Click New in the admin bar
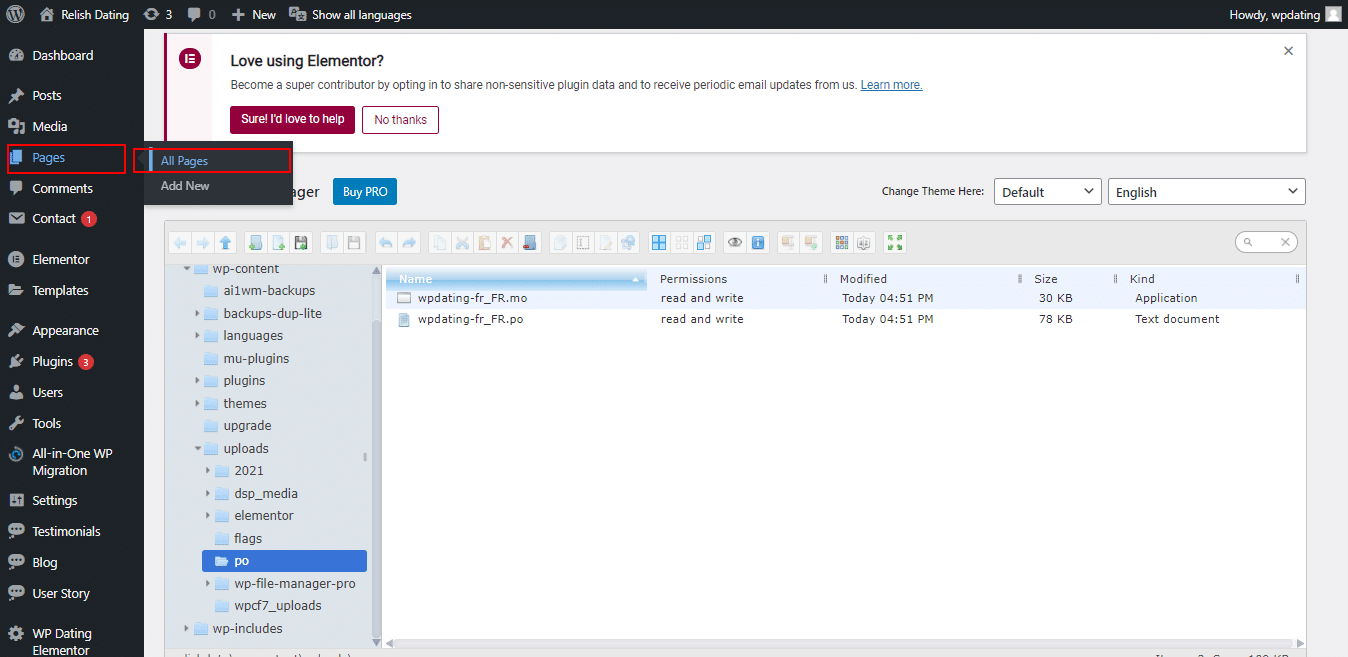 click(253, 14)
